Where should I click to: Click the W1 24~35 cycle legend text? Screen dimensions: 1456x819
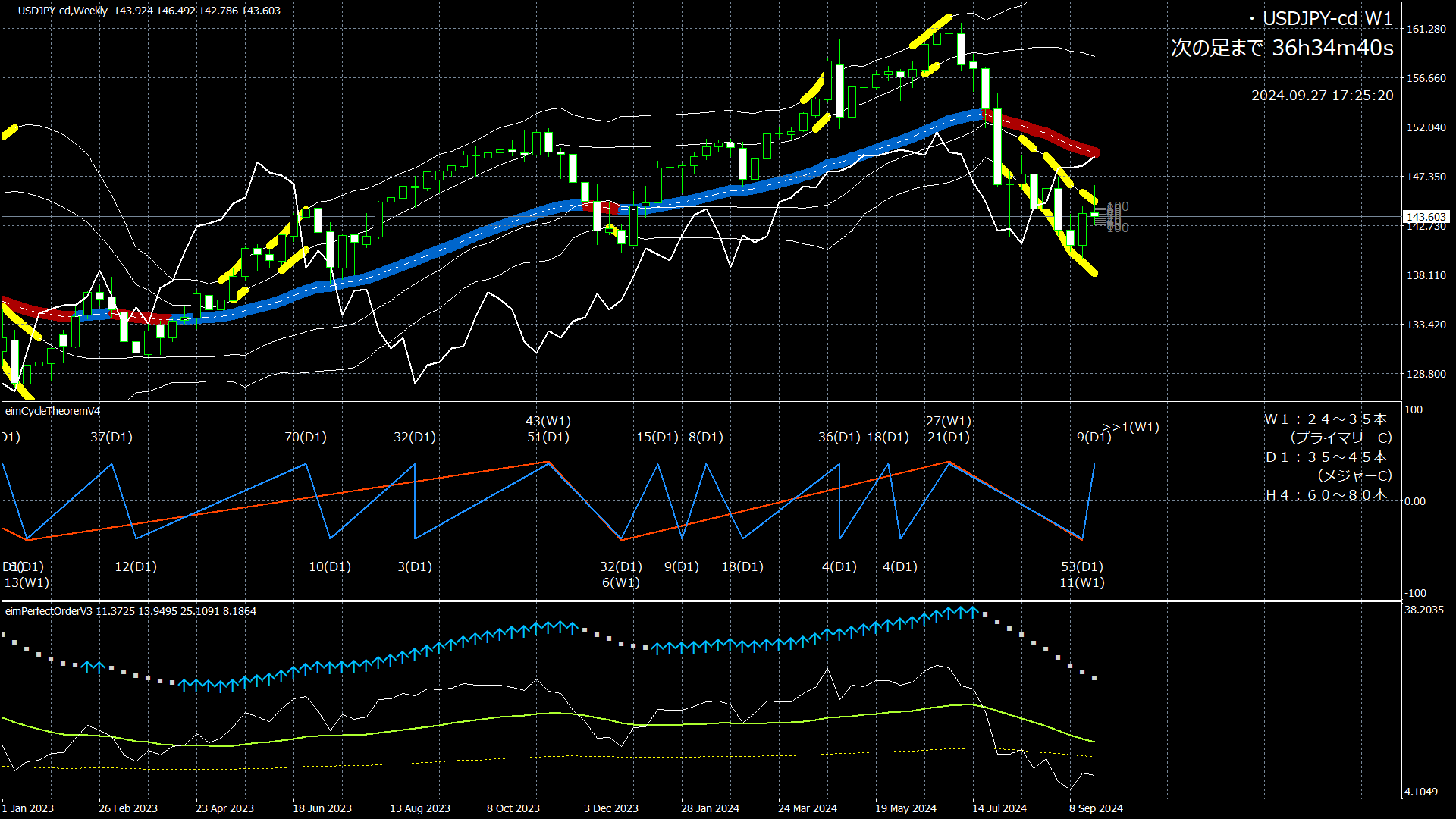(x=1326, y=419)
